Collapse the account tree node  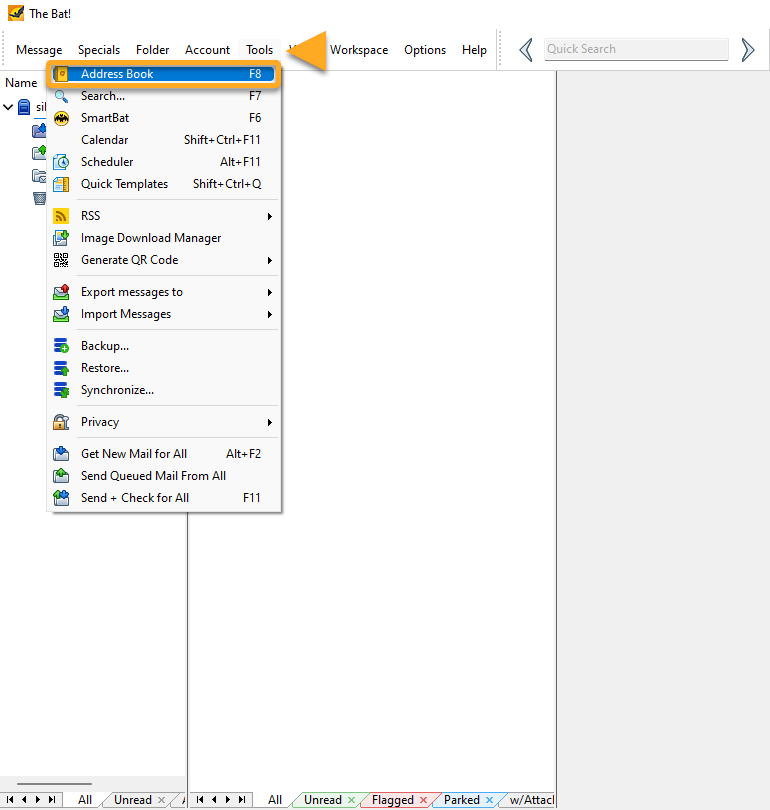click(9, 107)
